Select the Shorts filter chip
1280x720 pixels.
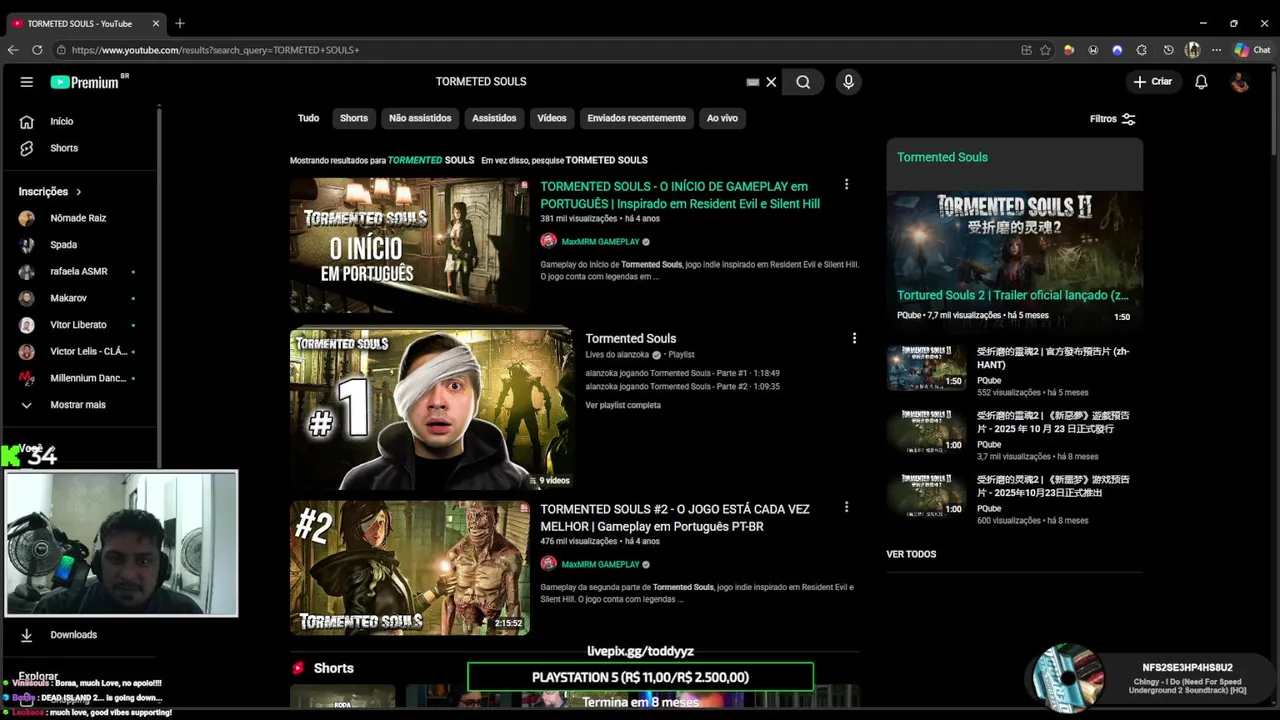354,118
